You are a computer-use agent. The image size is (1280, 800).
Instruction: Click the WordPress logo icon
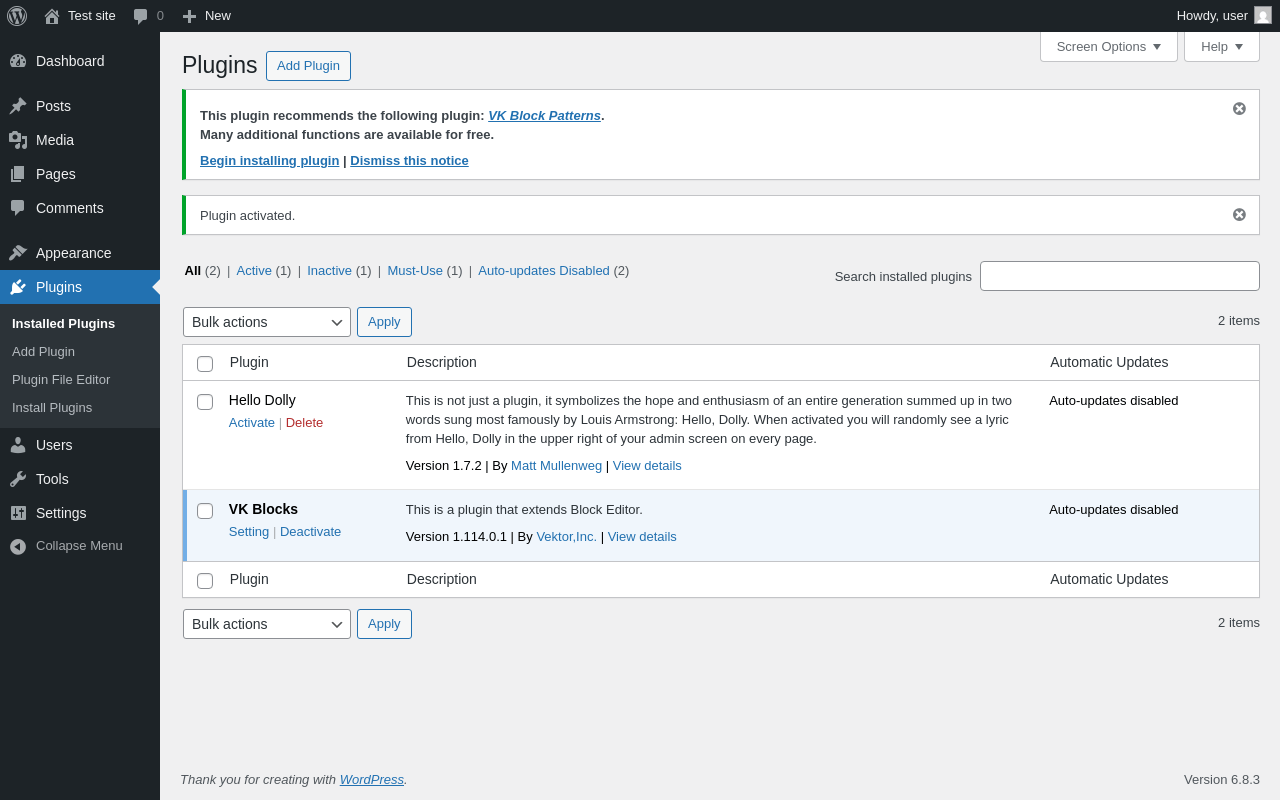pos(17,16)
